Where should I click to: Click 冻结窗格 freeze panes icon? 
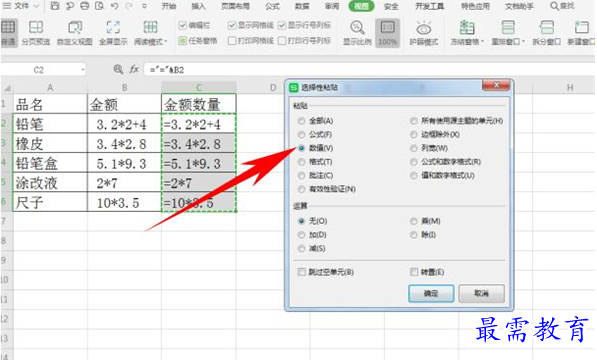(467, 27)
